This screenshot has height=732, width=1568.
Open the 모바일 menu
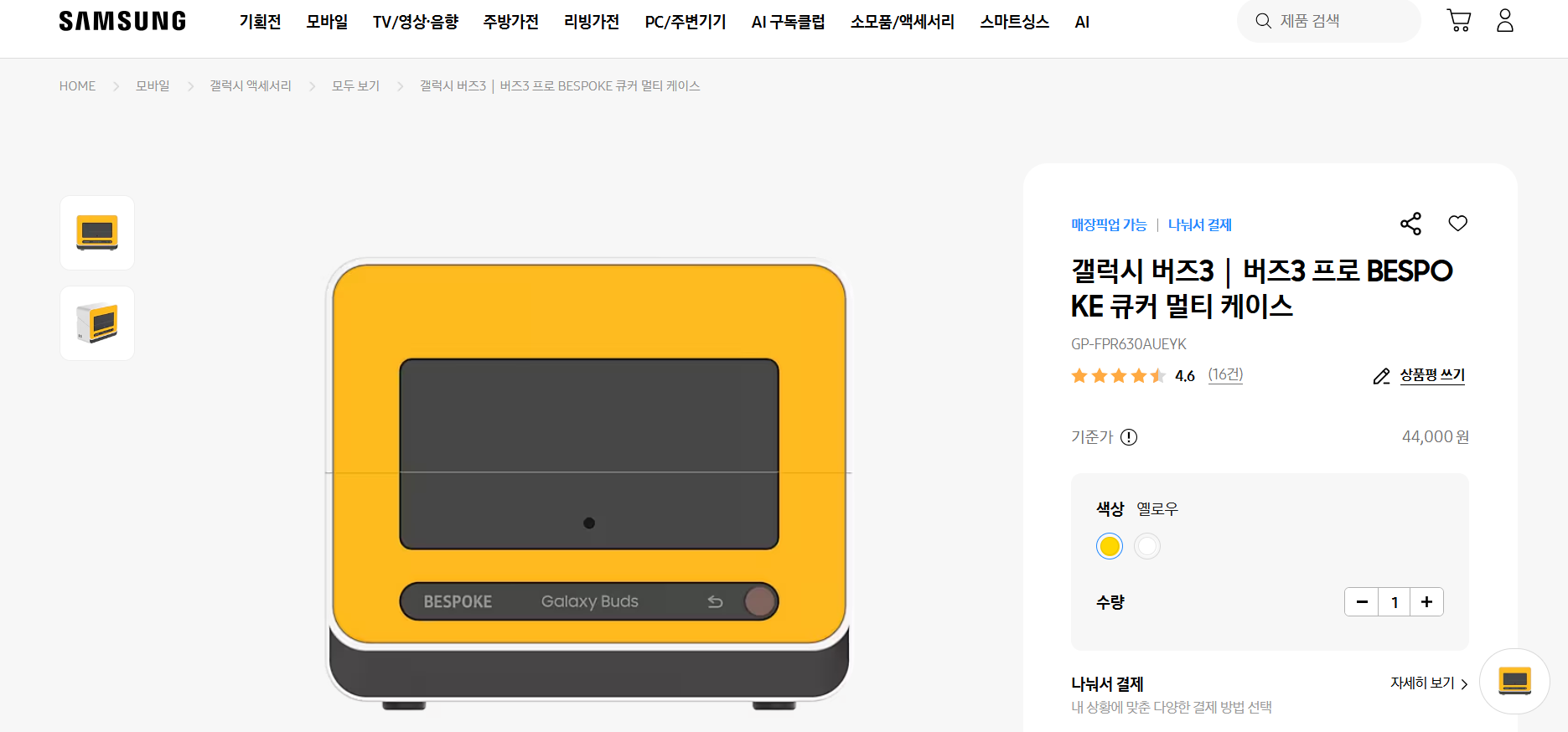pos(327,22)
